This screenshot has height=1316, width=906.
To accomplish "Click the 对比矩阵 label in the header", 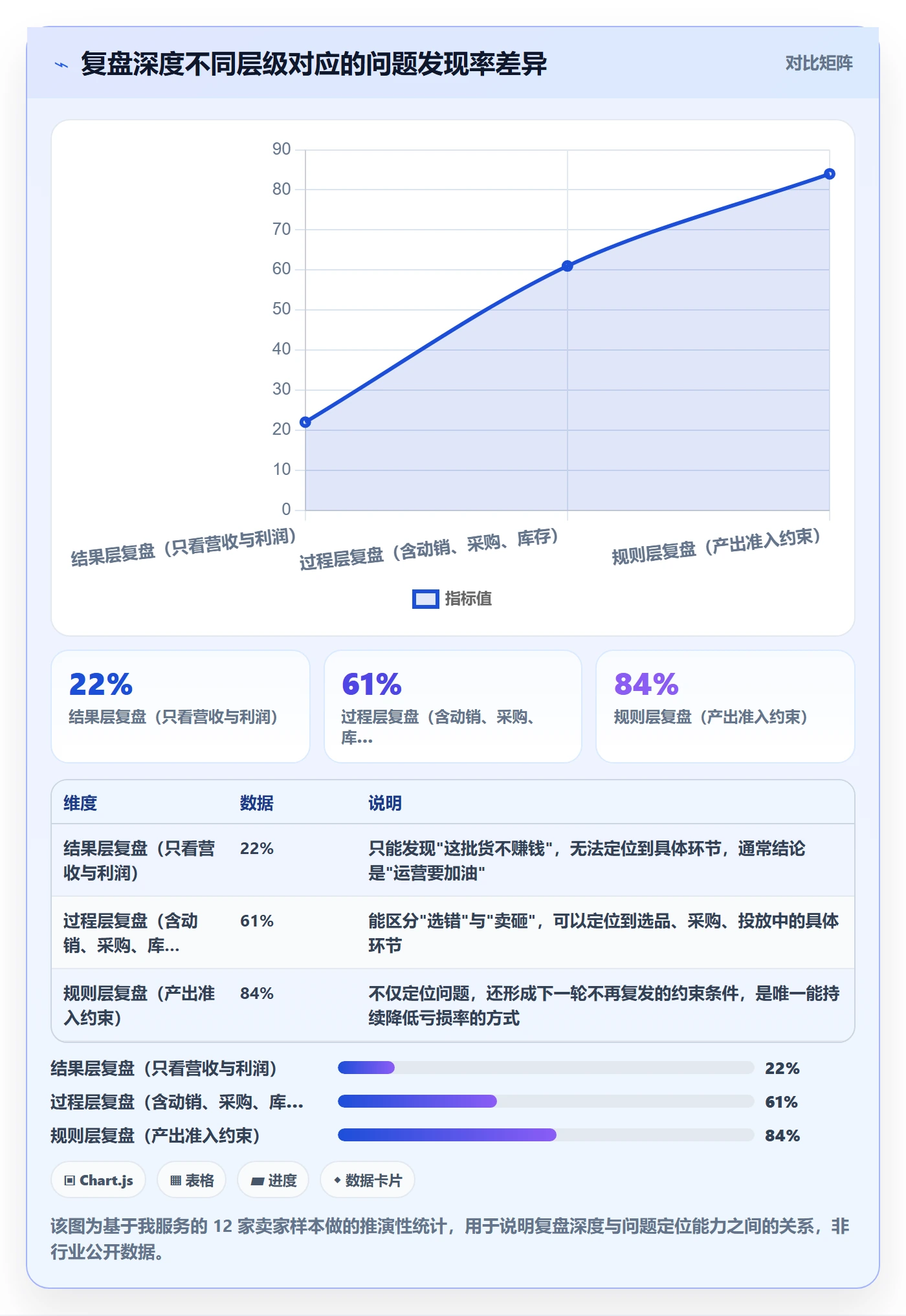I will pos(819,63).
